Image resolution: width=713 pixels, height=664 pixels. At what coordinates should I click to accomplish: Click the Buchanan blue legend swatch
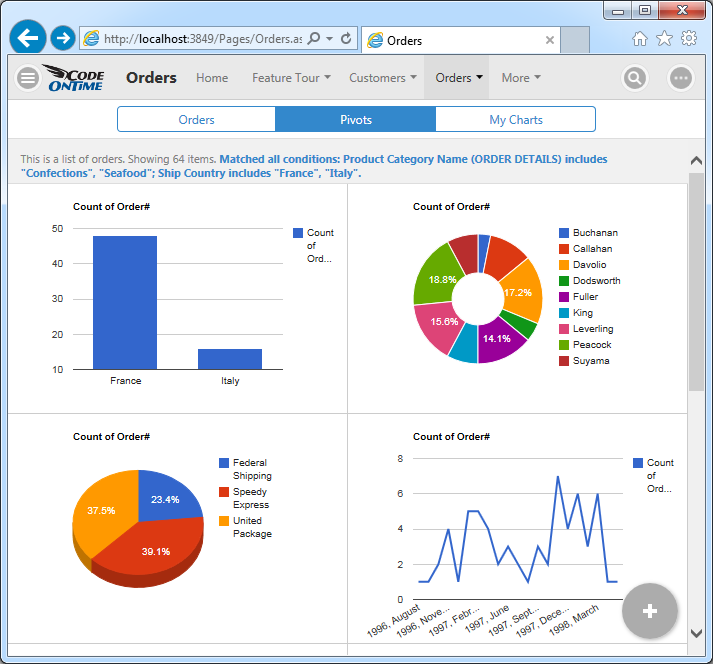click(564, 233)
